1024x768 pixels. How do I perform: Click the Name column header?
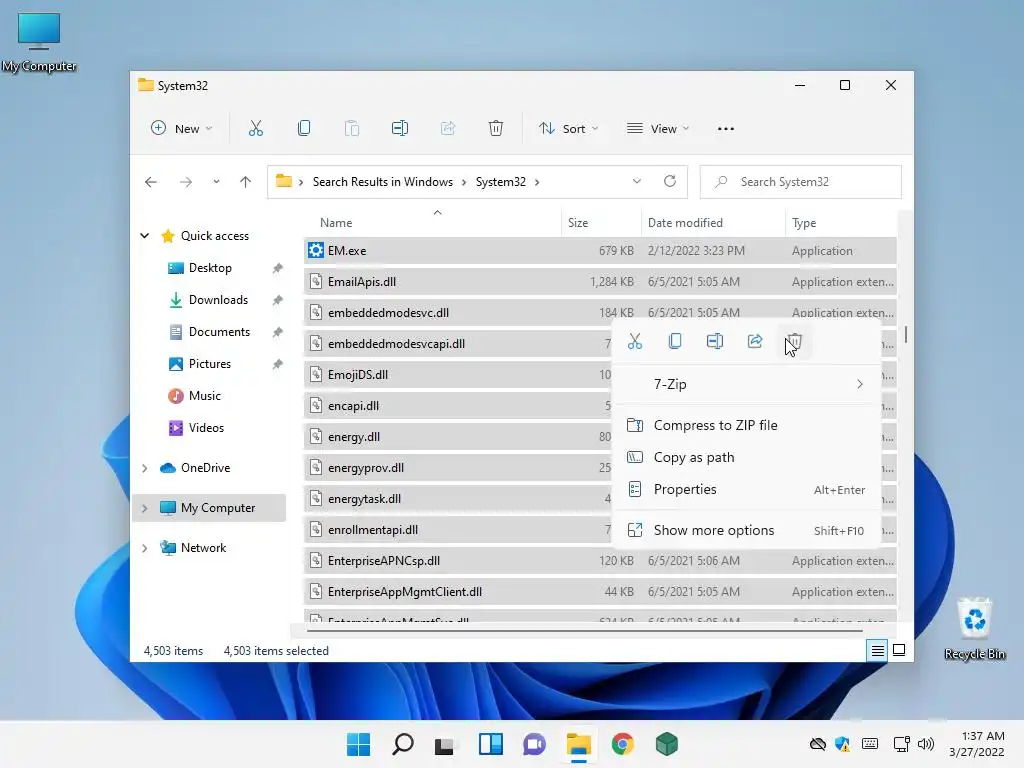coord(432,223)
